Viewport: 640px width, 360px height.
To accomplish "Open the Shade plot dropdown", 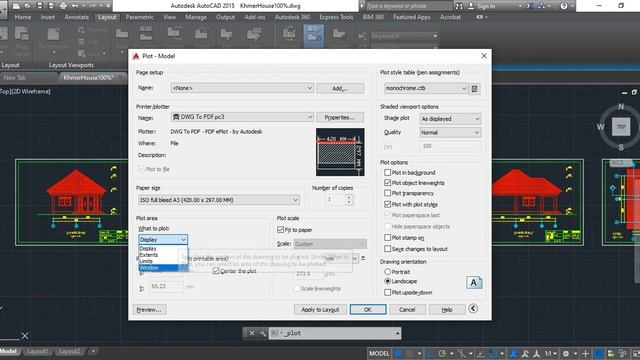I will pyautogui.click(x=450, y=119).
